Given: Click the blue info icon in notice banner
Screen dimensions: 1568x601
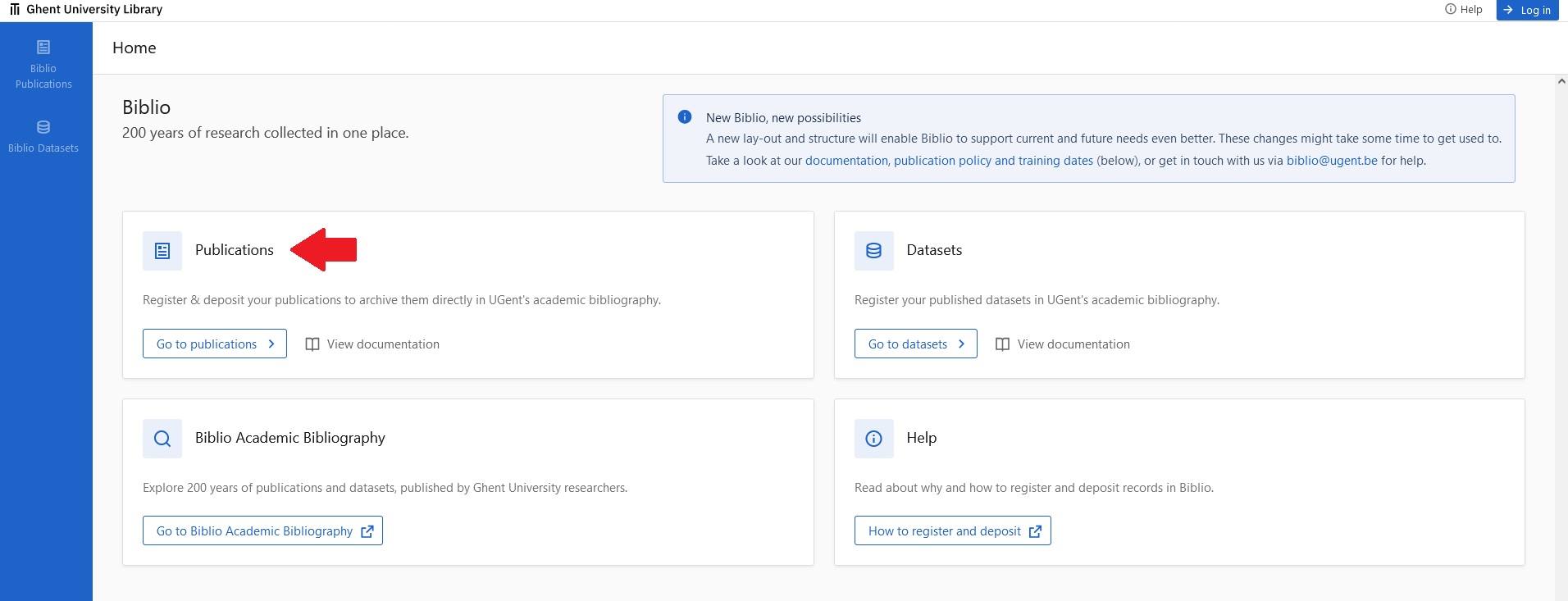Looking at the screenshot, I should [x=685, y=117].
